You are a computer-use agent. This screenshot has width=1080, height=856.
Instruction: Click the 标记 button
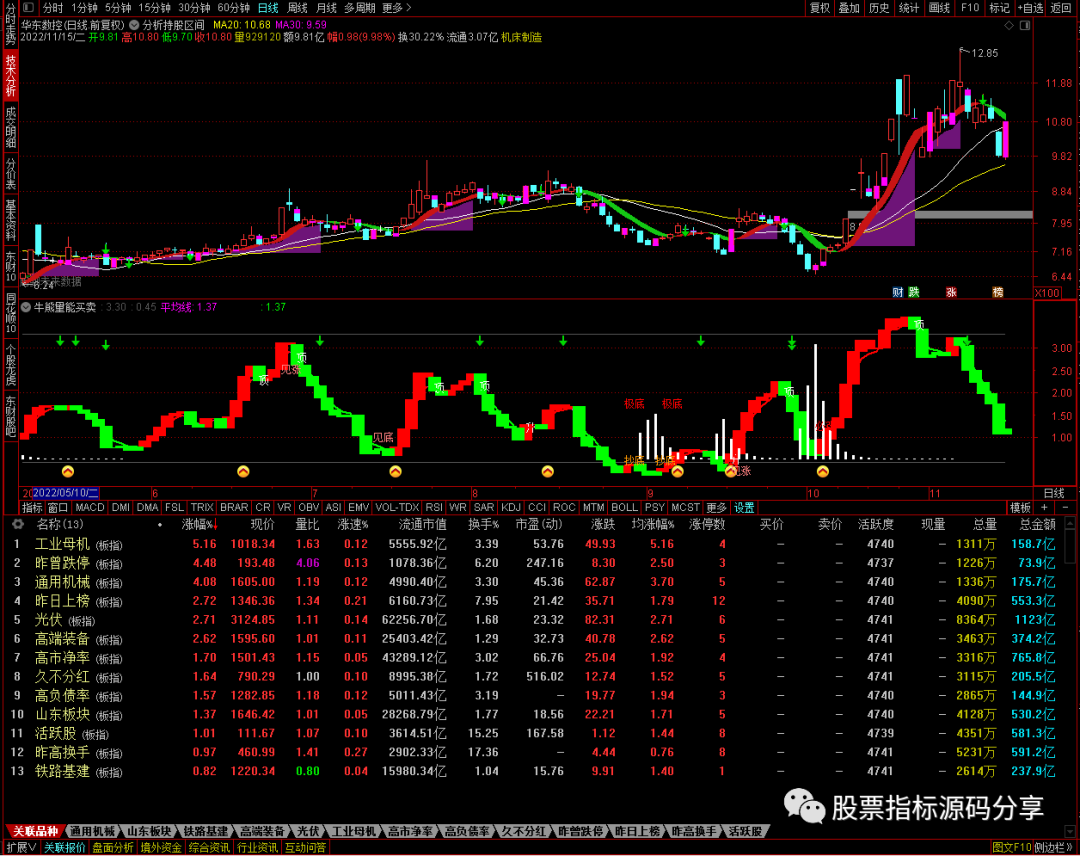(999, 8)
